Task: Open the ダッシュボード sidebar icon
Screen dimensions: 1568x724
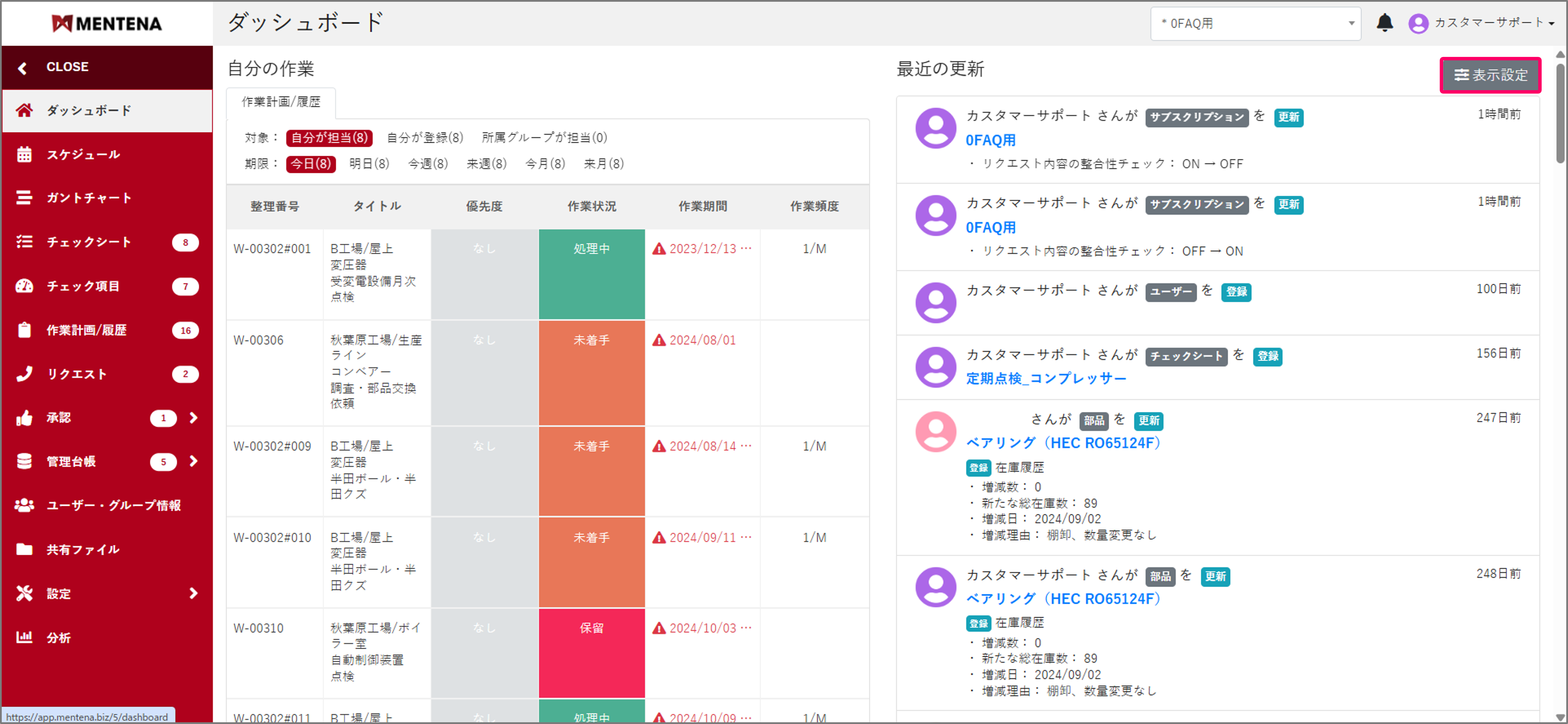Action: tap(24, 110)
